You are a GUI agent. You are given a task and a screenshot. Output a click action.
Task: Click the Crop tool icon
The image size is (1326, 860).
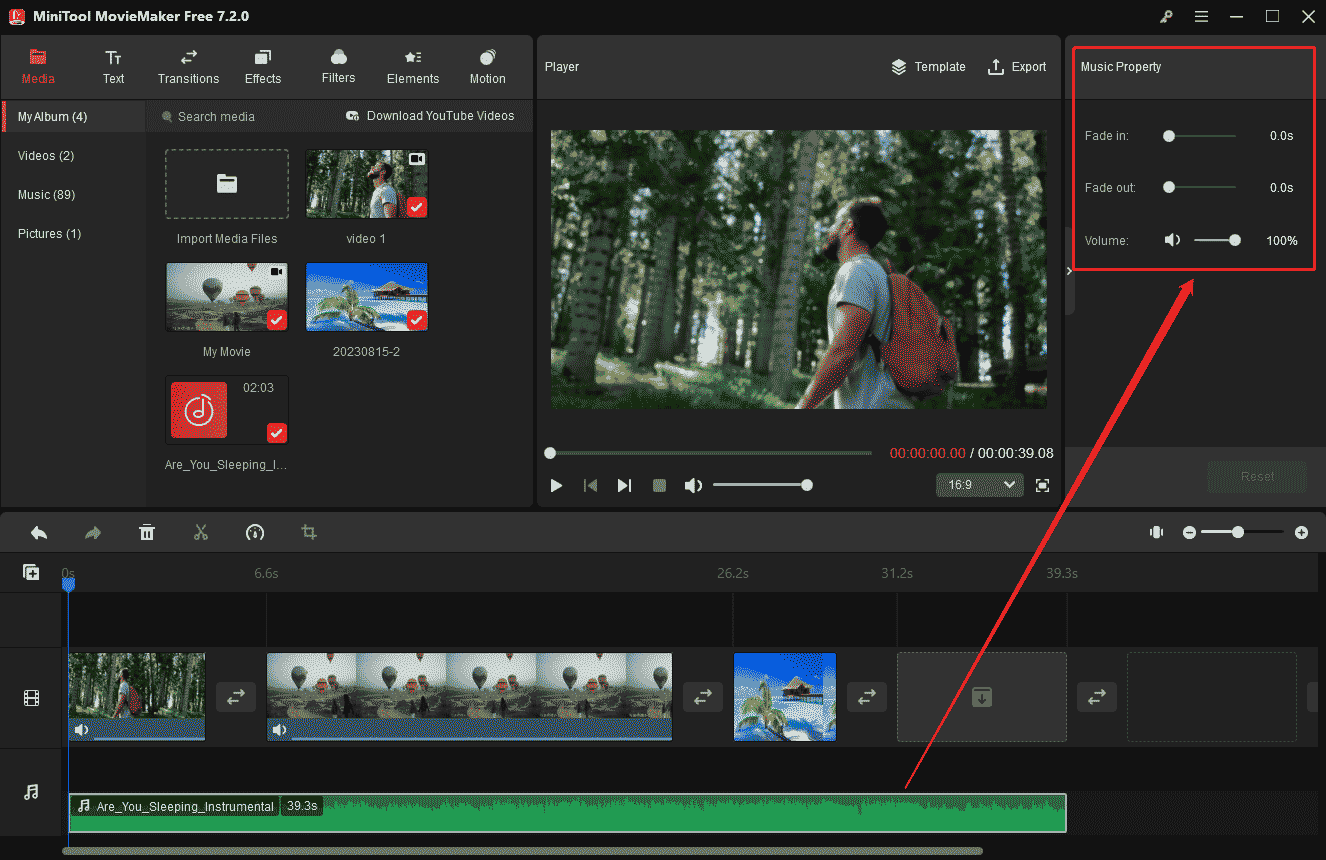click(309, 533)
